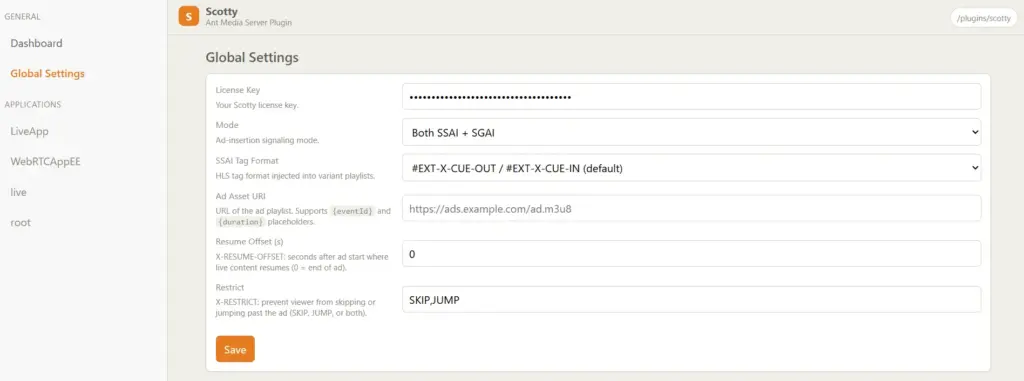1024x381 pixels.
Task: Click the SSAI Tag Format label
Action: (246, 160)
